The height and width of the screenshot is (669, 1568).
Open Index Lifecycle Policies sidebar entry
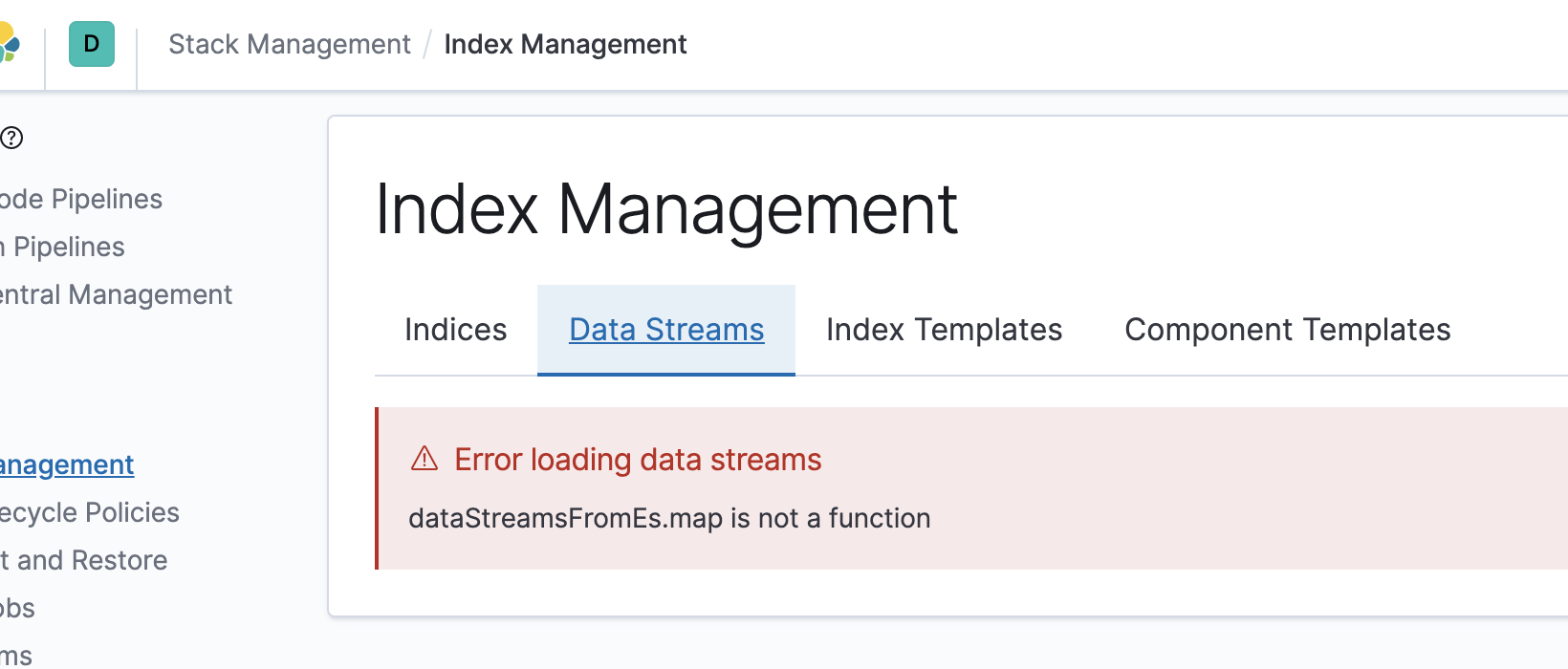point(89,512)
